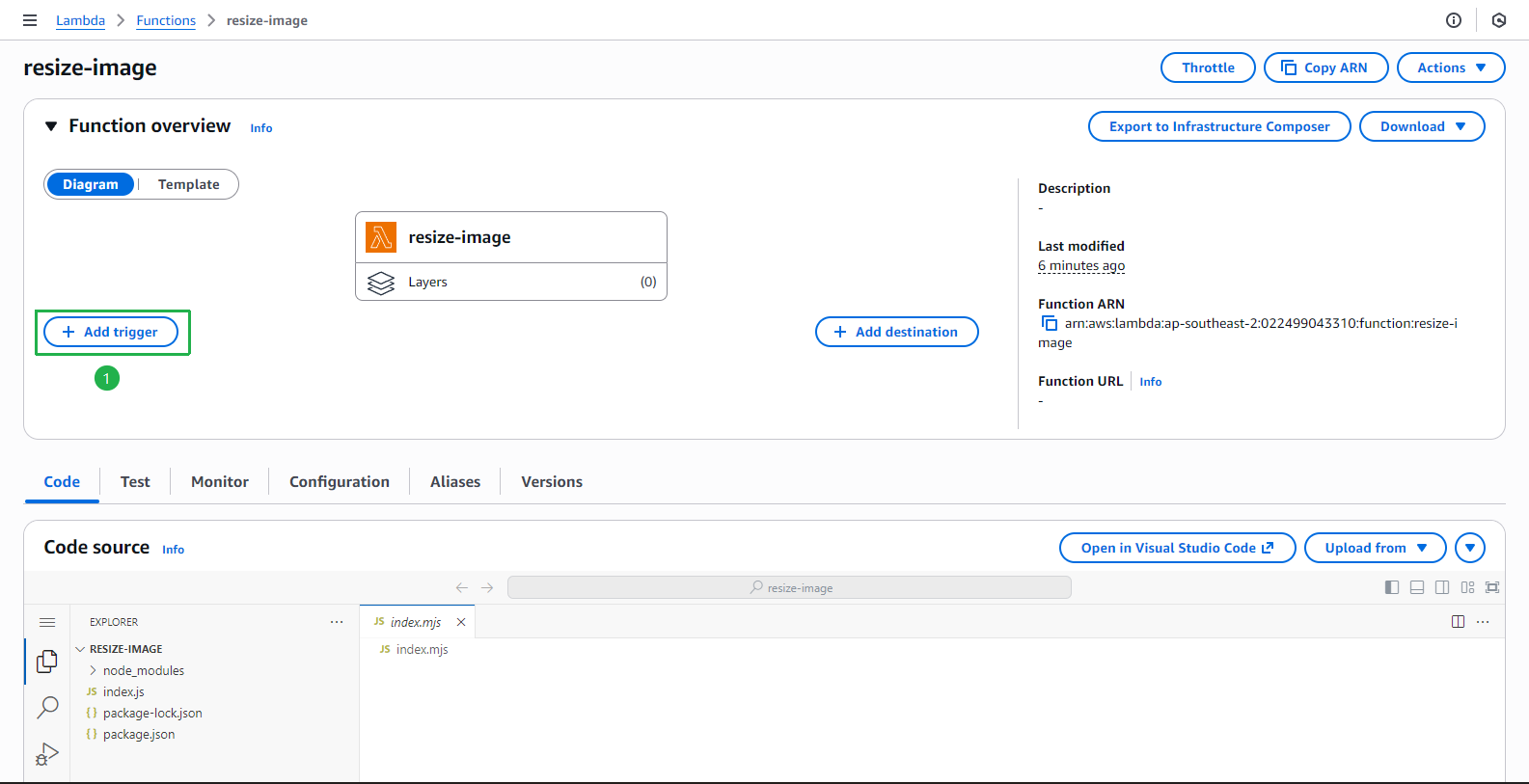This screenshot has height=784, width=1529.
Task: Open index.js in the Explorer tree
Action: tap(214, 691)
